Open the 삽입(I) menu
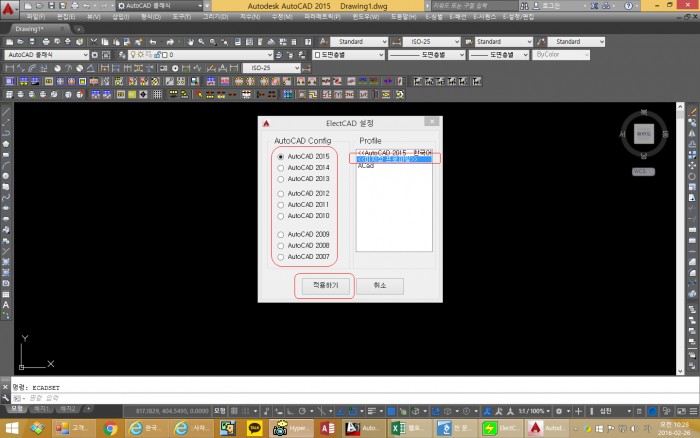 point(121,17)
